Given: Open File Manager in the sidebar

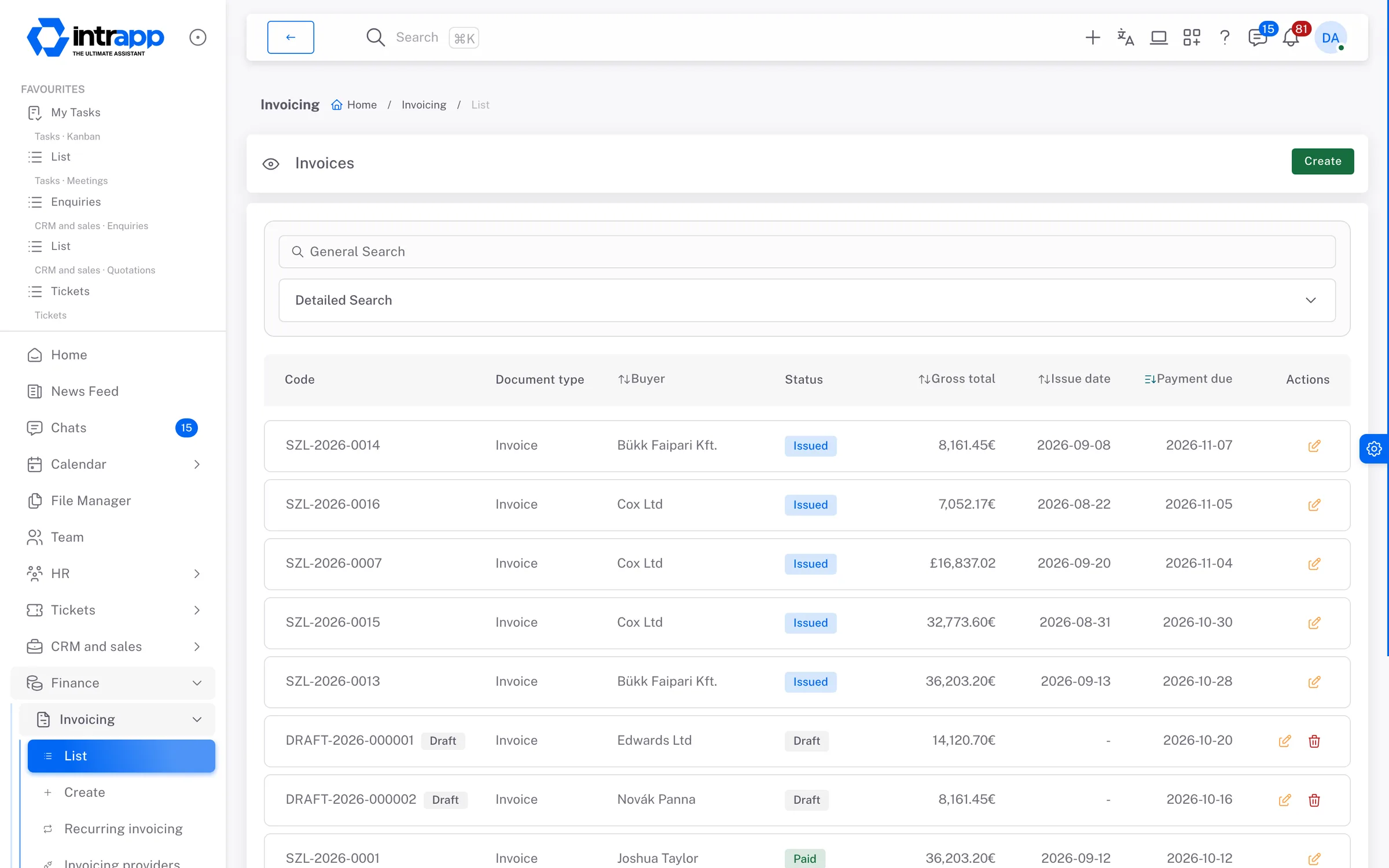Looking at the screenshot, I should (x=113, y=501).
